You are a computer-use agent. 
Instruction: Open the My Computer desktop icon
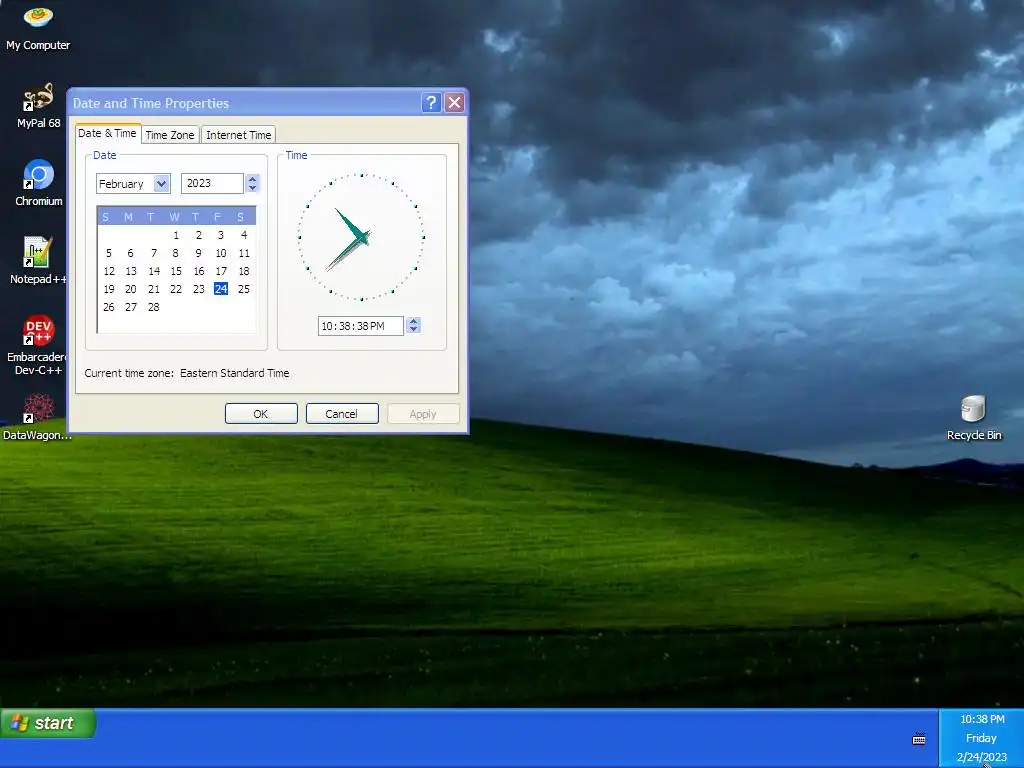[38, 27]
